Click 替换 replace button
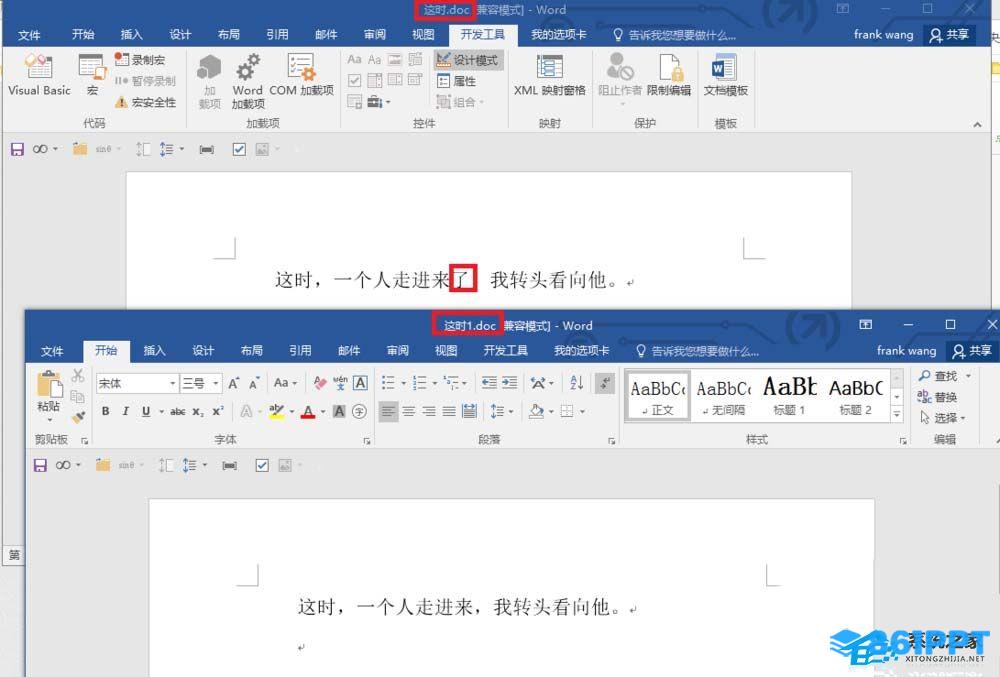Image resolution: width=1000 pixels, height=677 pixels. pyautogui.click(x=937, y=397)
